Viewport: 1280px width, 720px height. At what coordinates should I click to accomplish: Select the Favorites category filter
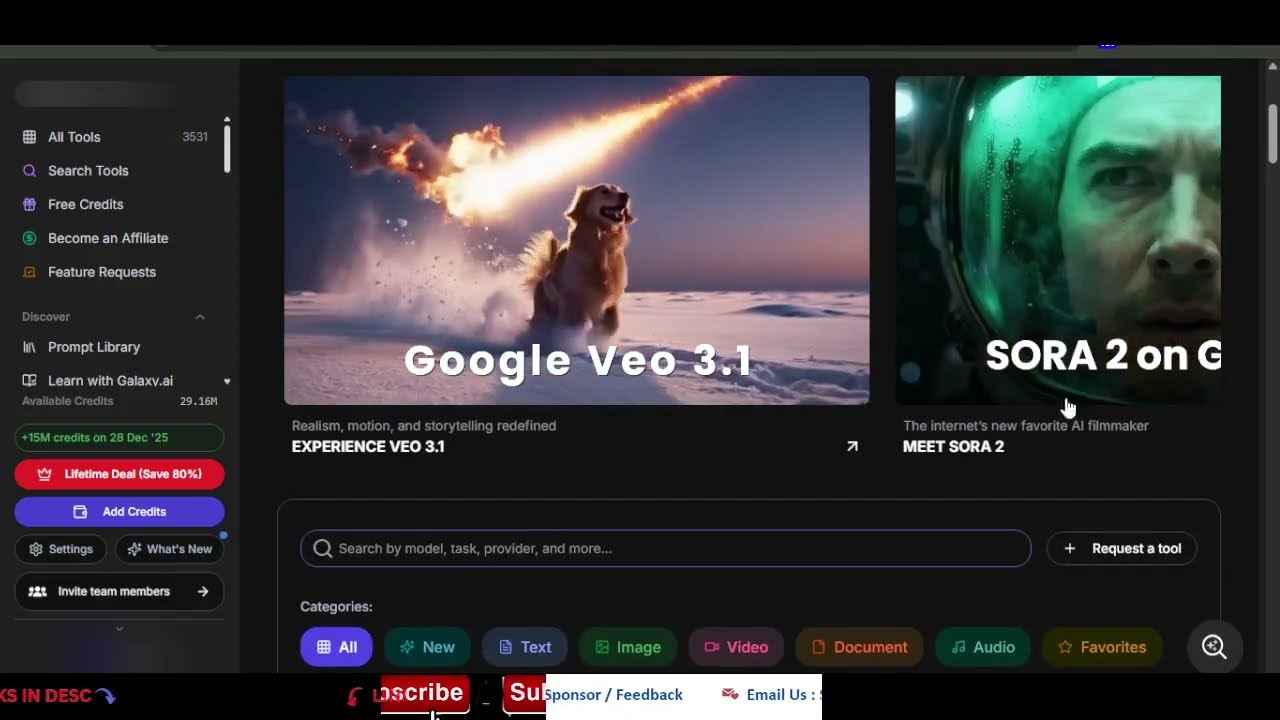1102,647
